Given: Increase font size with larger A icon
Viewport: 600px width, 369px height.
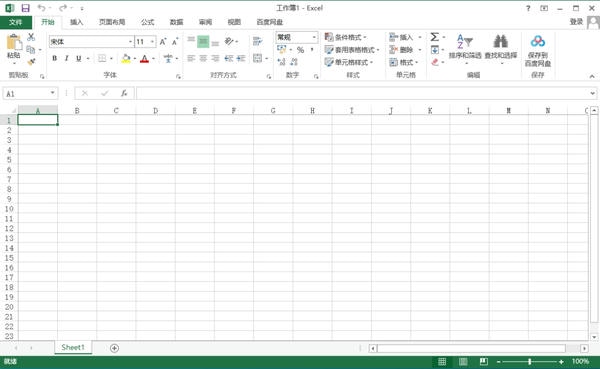Looking at the screenshot, I should [x=163, y=42].
